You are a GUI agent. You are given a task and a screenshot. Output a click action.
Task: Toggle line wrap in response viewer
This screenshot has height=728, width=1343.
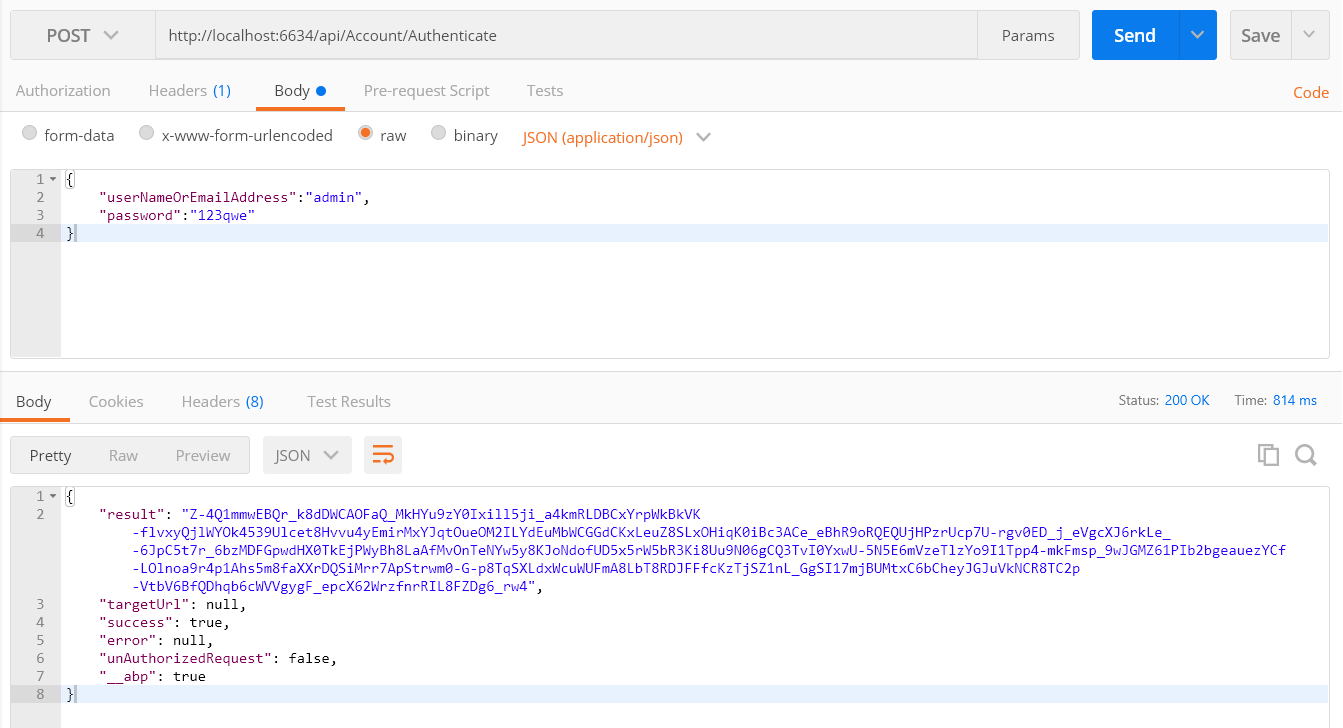tap(383, 455)
